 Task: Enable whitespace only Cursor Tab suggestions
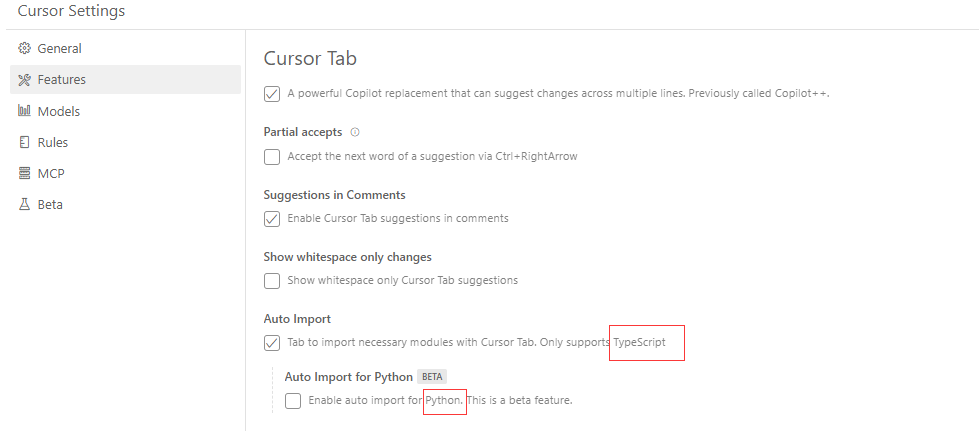click(x=272, y=281)
